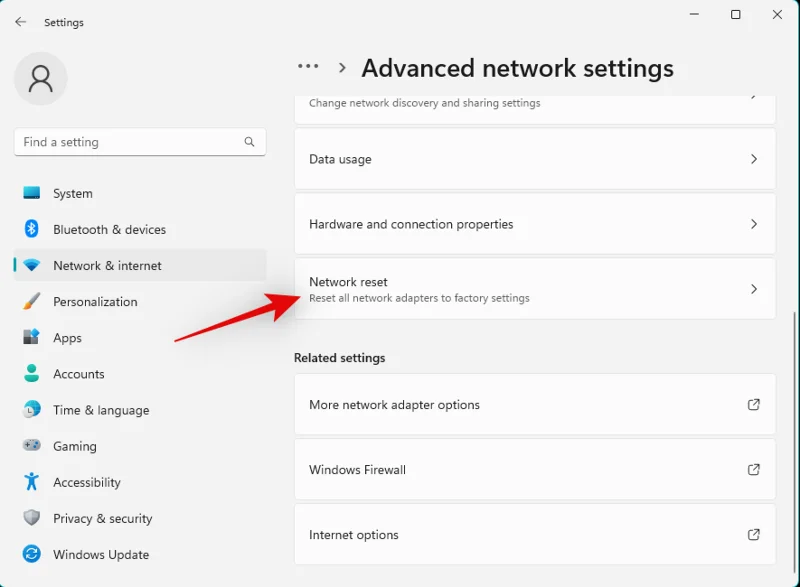
Task: Click the Privacy & security shield icon
Action: pos(32,518)
